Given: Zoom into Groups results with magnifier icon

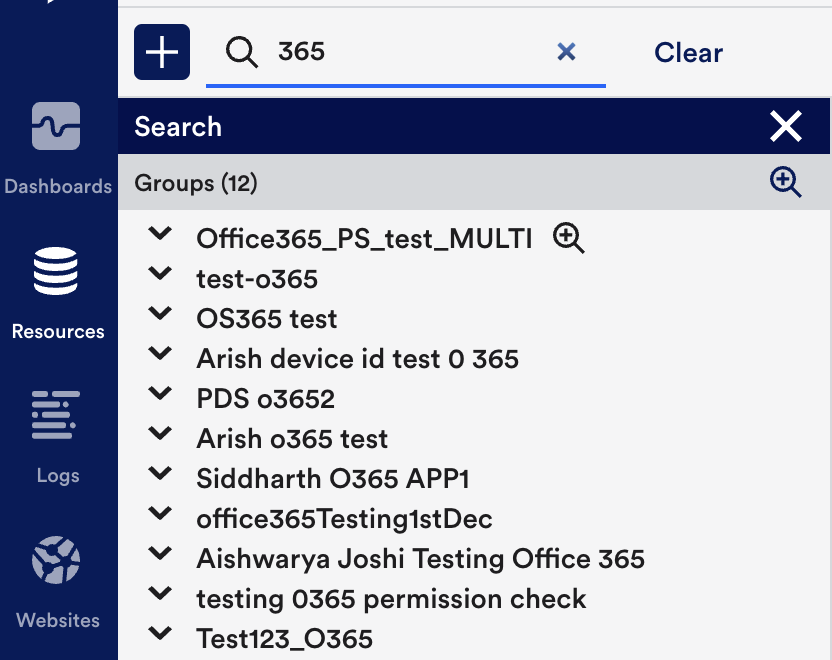Looking at the screenshot, I should (785, 182).
